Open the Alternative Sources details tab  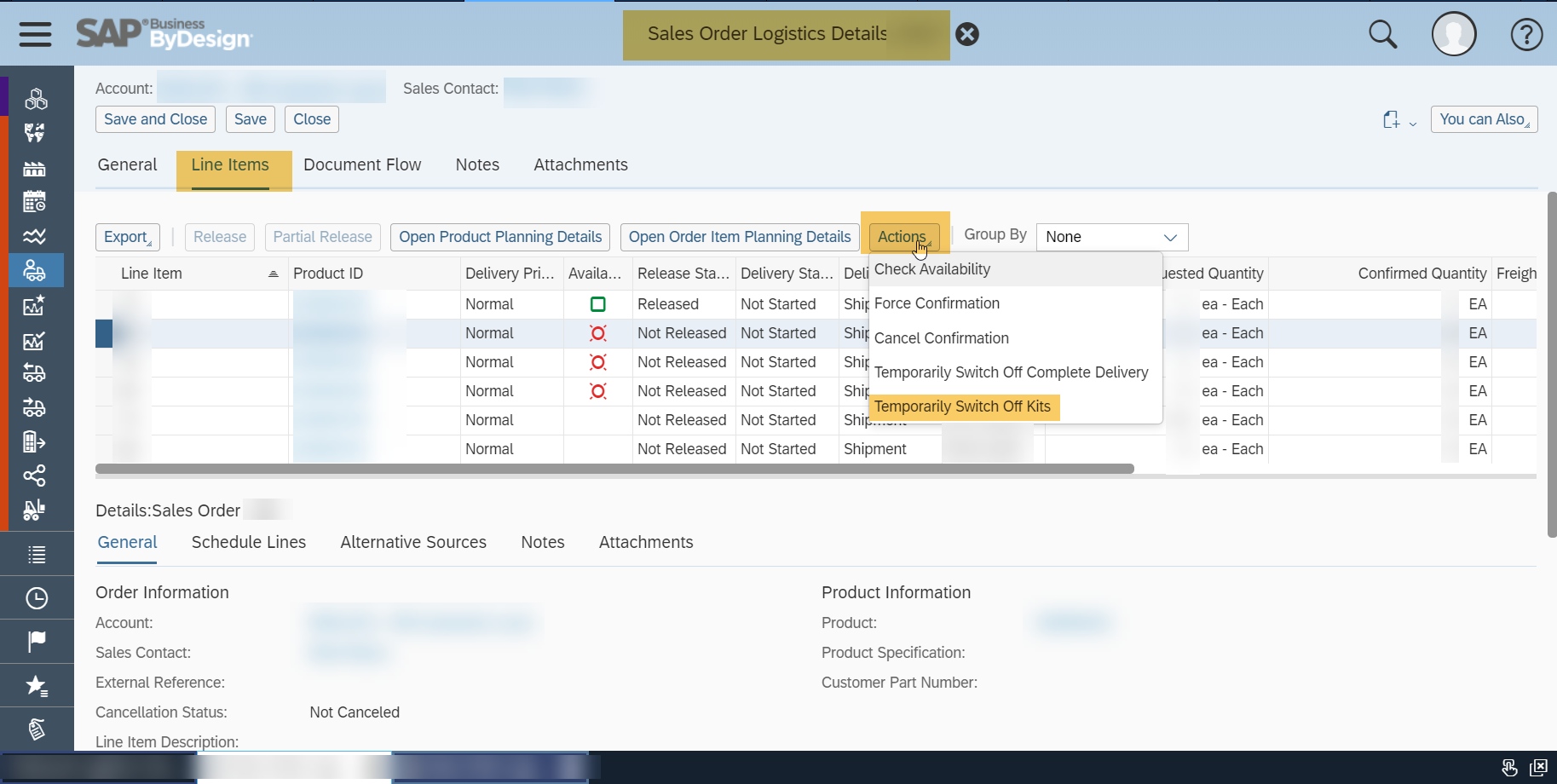(413, 542)
